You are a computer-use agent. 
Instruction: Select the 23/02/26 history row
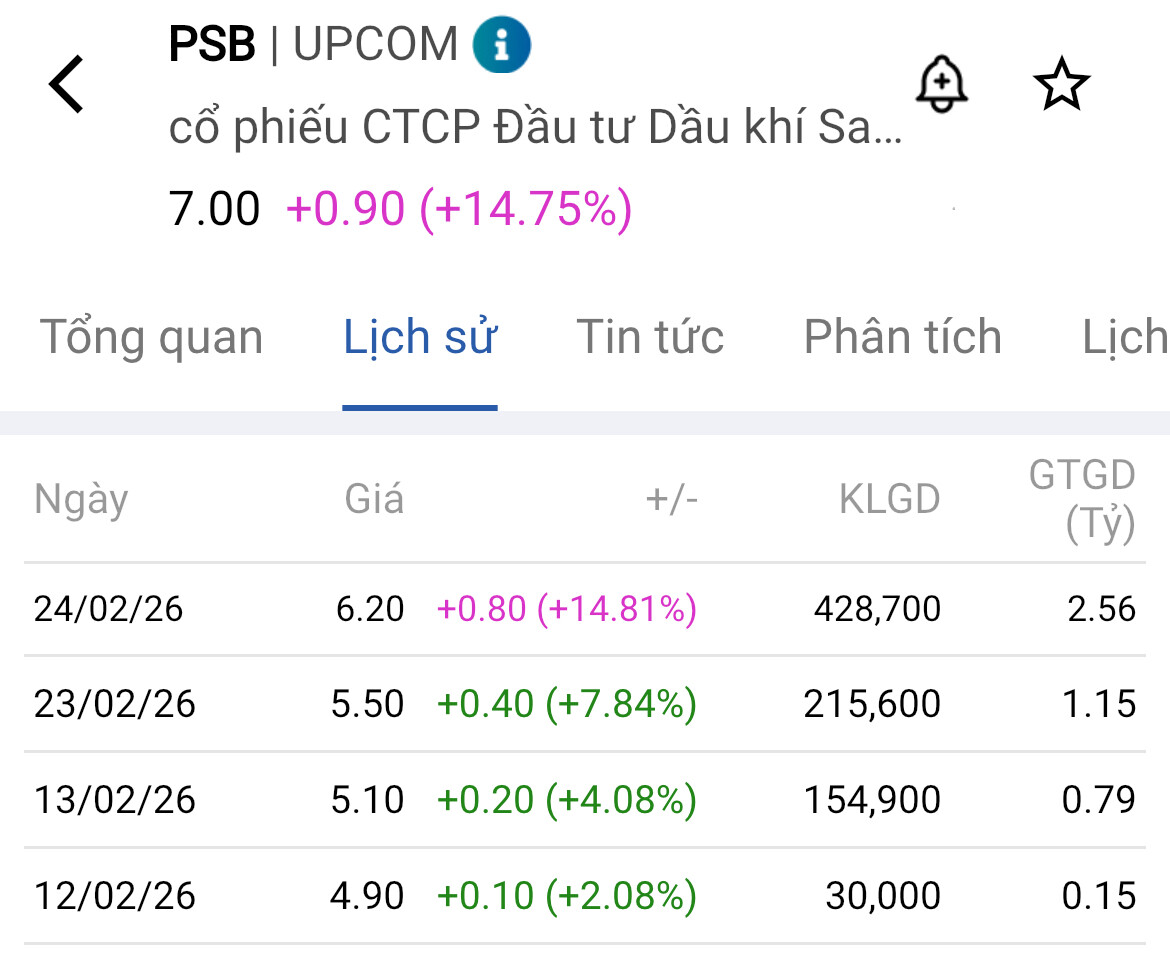pos(585,705)
